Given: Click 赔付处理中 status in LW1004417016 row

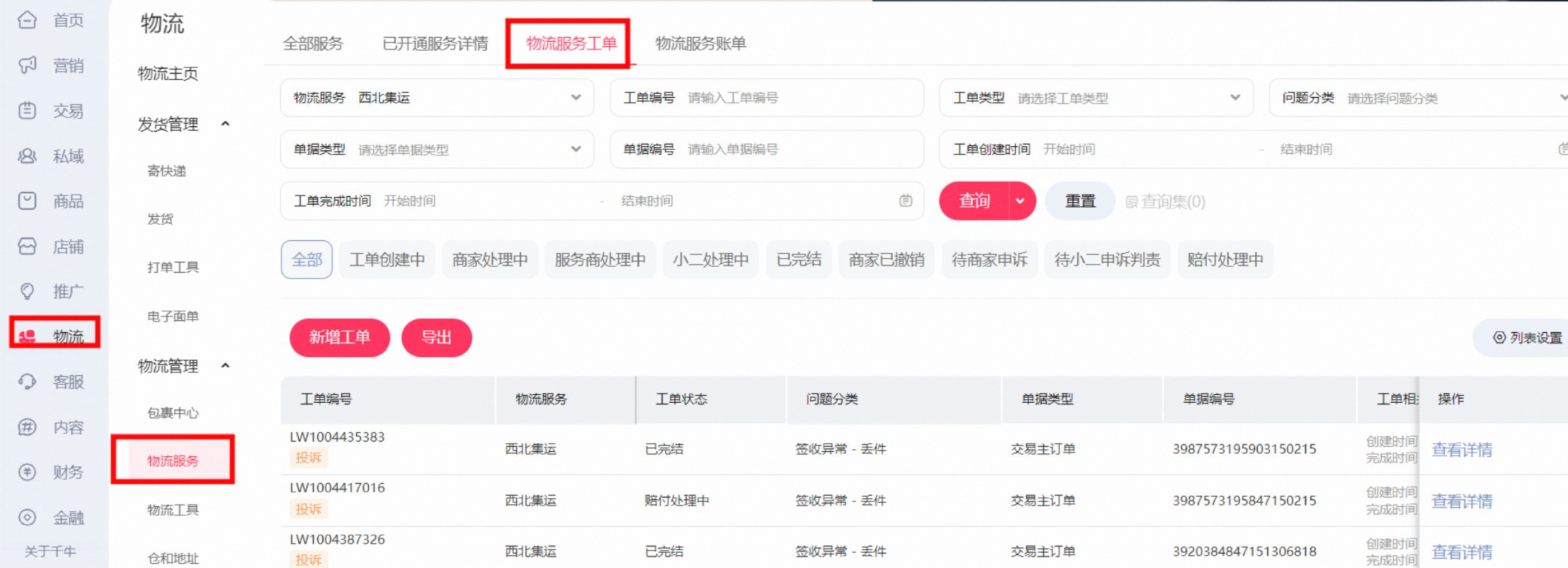Looking at the screenshot, I should pos(677,501).
